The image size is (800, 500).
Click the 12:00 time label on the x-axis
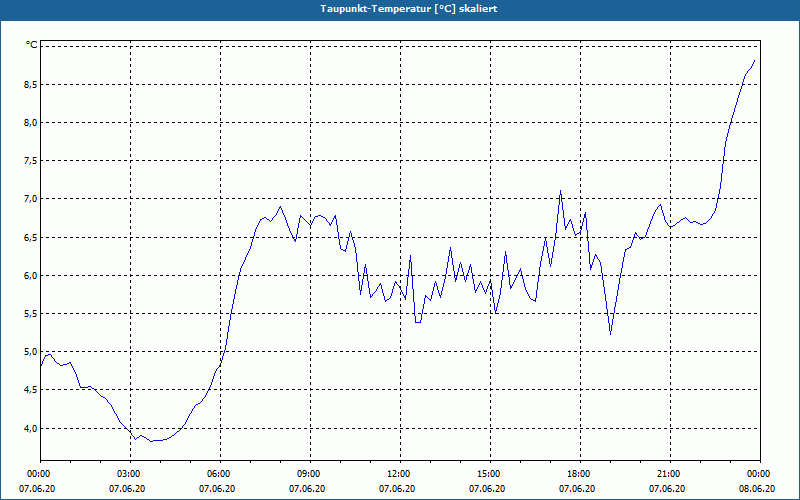pos(397,474)
